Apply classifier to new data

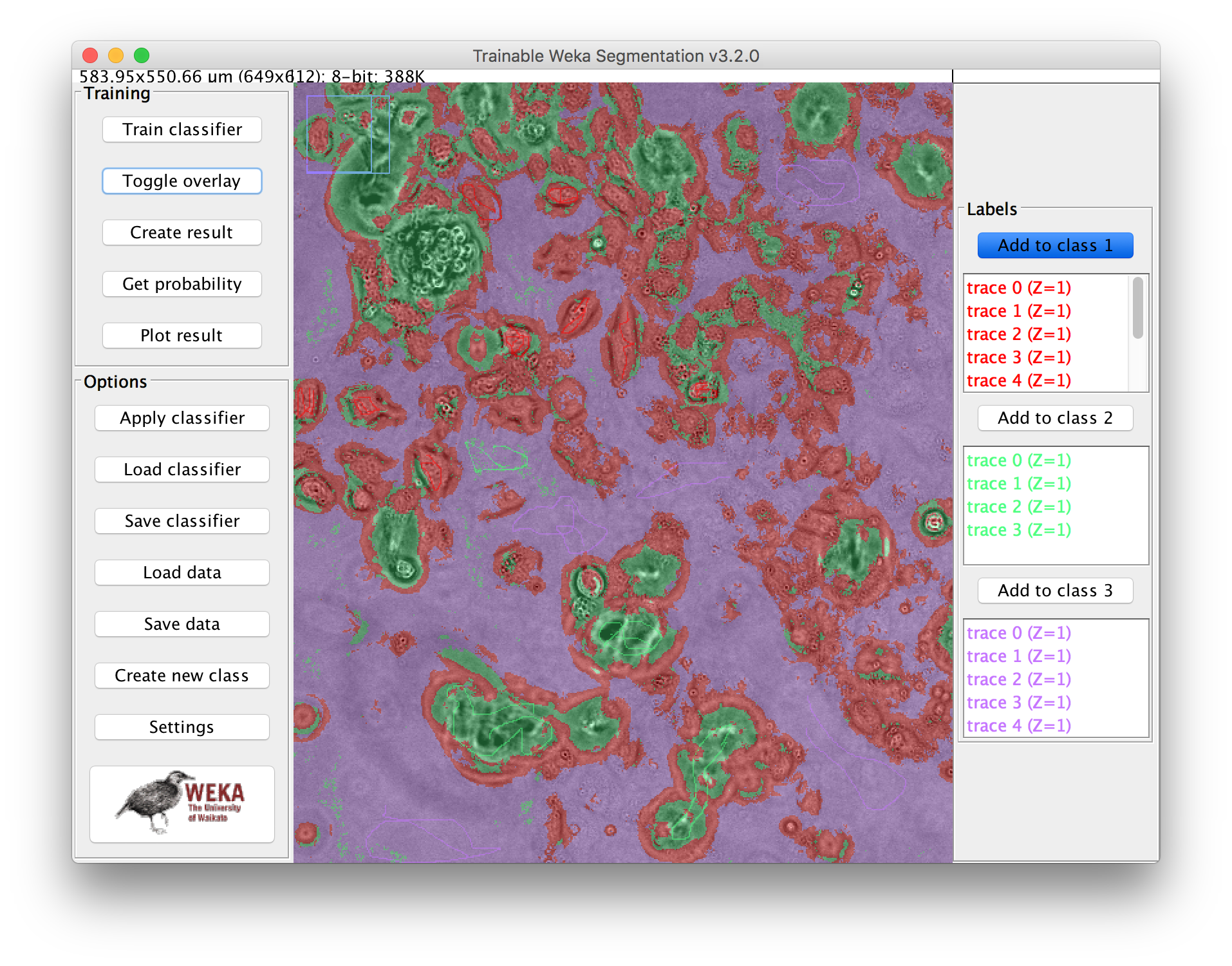[x=182, y=417]
